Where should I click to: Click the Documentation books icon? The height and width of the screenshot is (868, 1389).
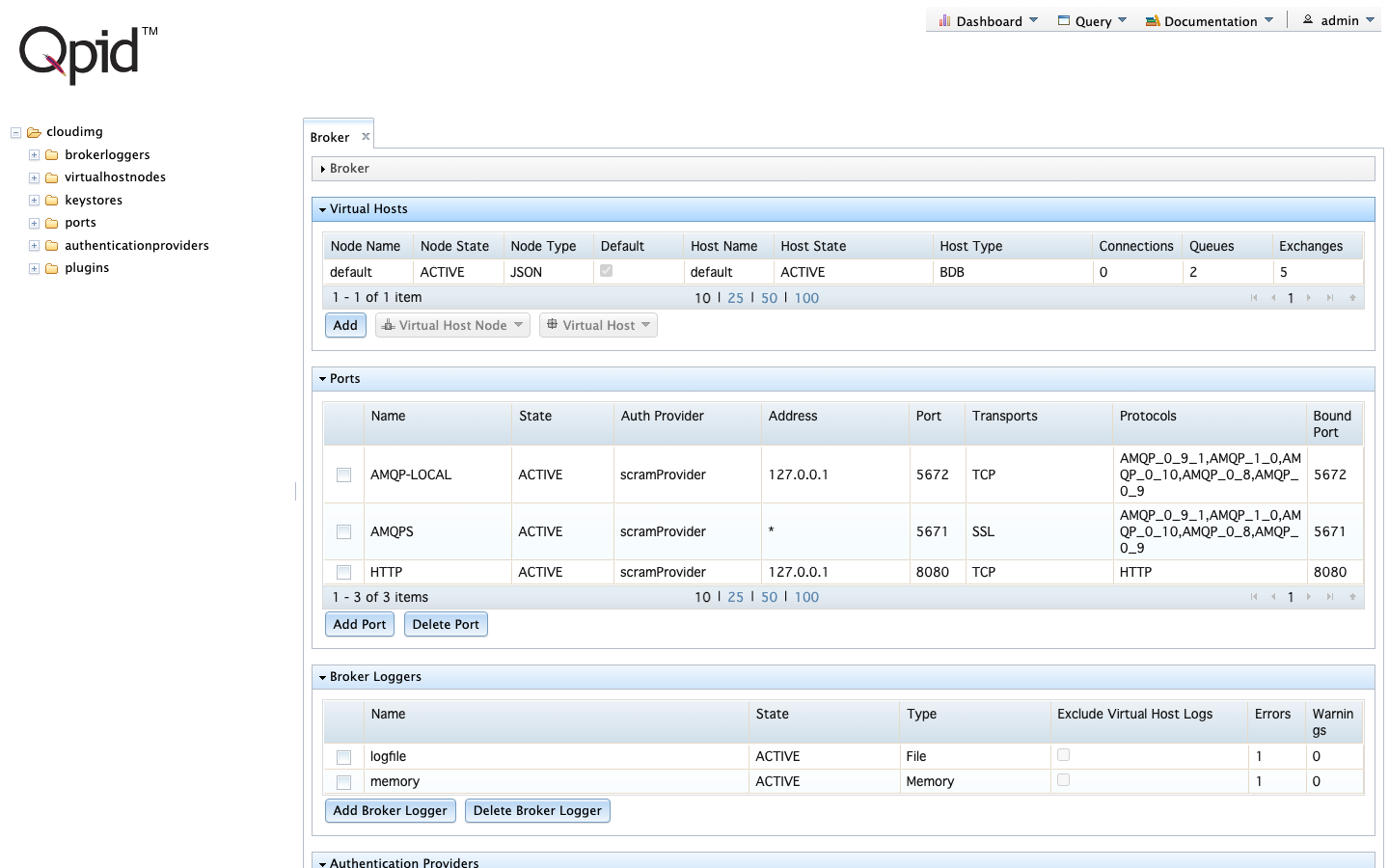pyautogui.click(x=1153, y=20)
